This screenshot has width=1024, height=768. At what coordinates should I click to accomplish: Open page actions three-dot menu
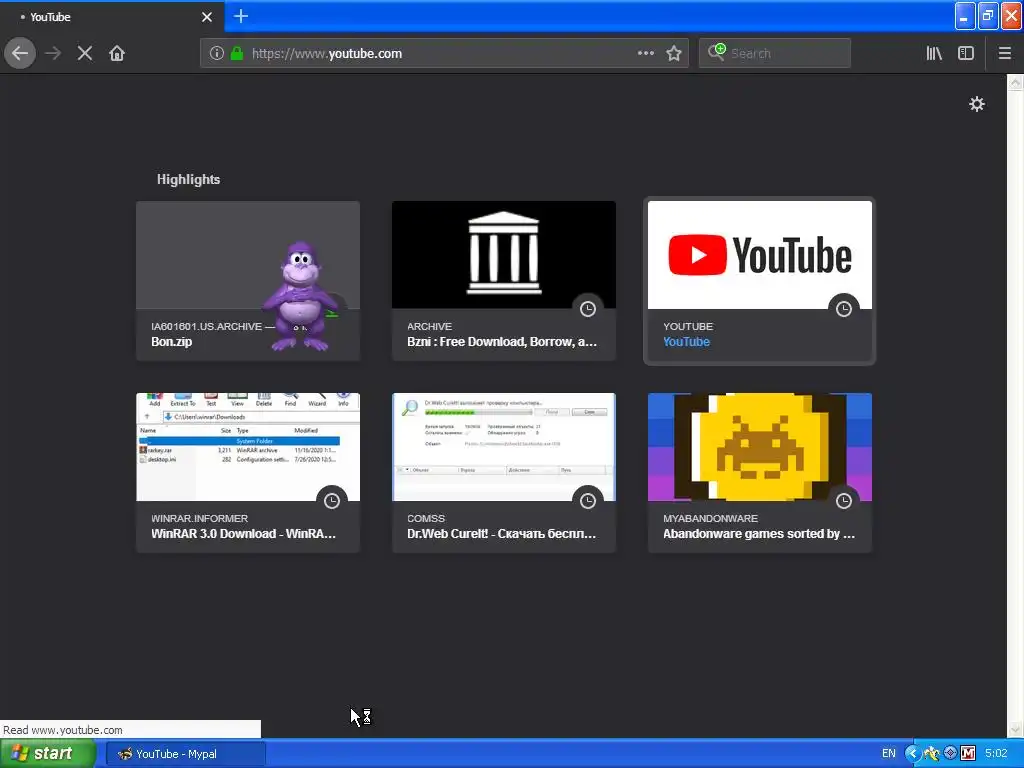pos(645,54)
